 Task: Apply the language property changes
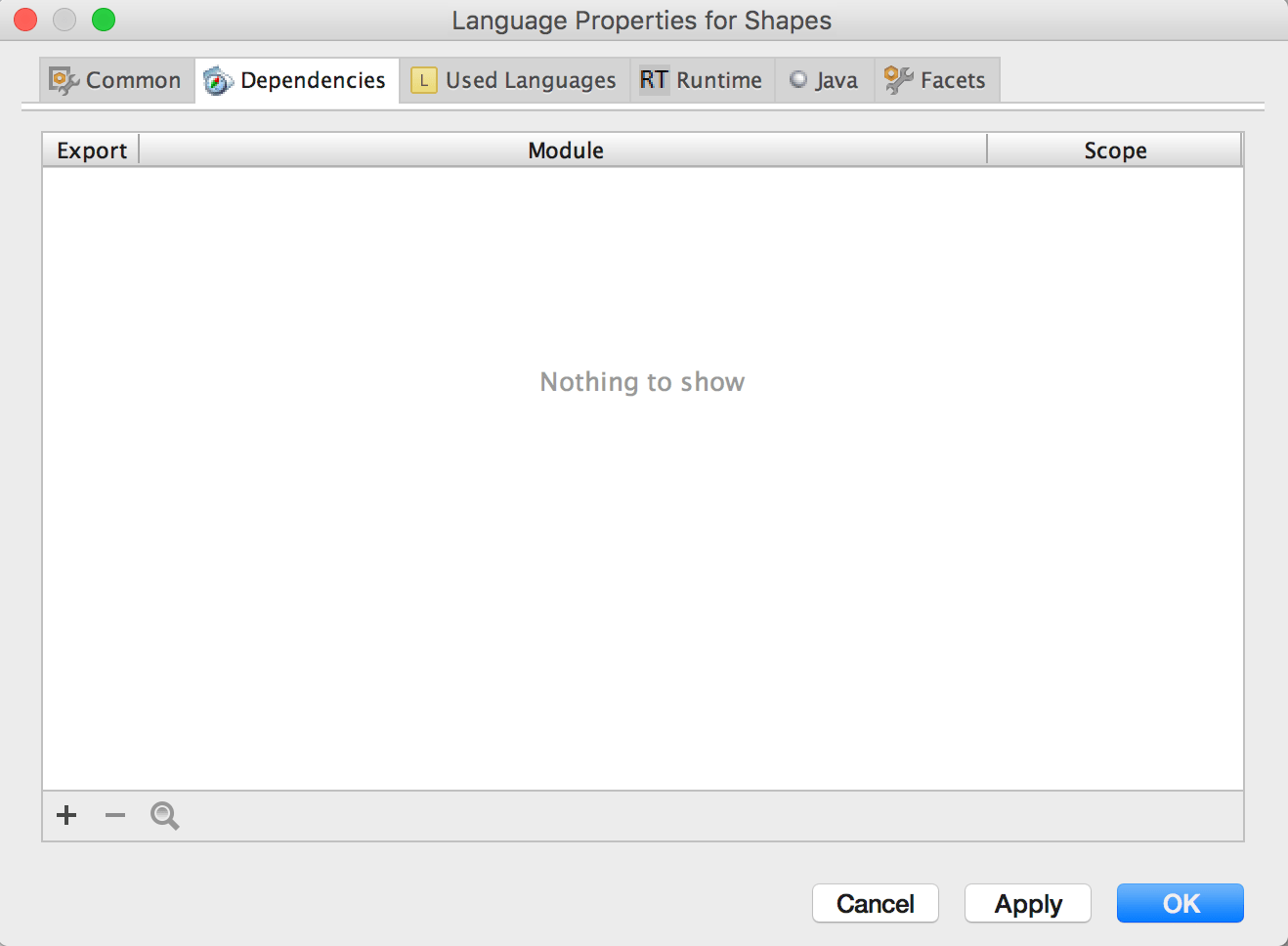point(1028,903)
